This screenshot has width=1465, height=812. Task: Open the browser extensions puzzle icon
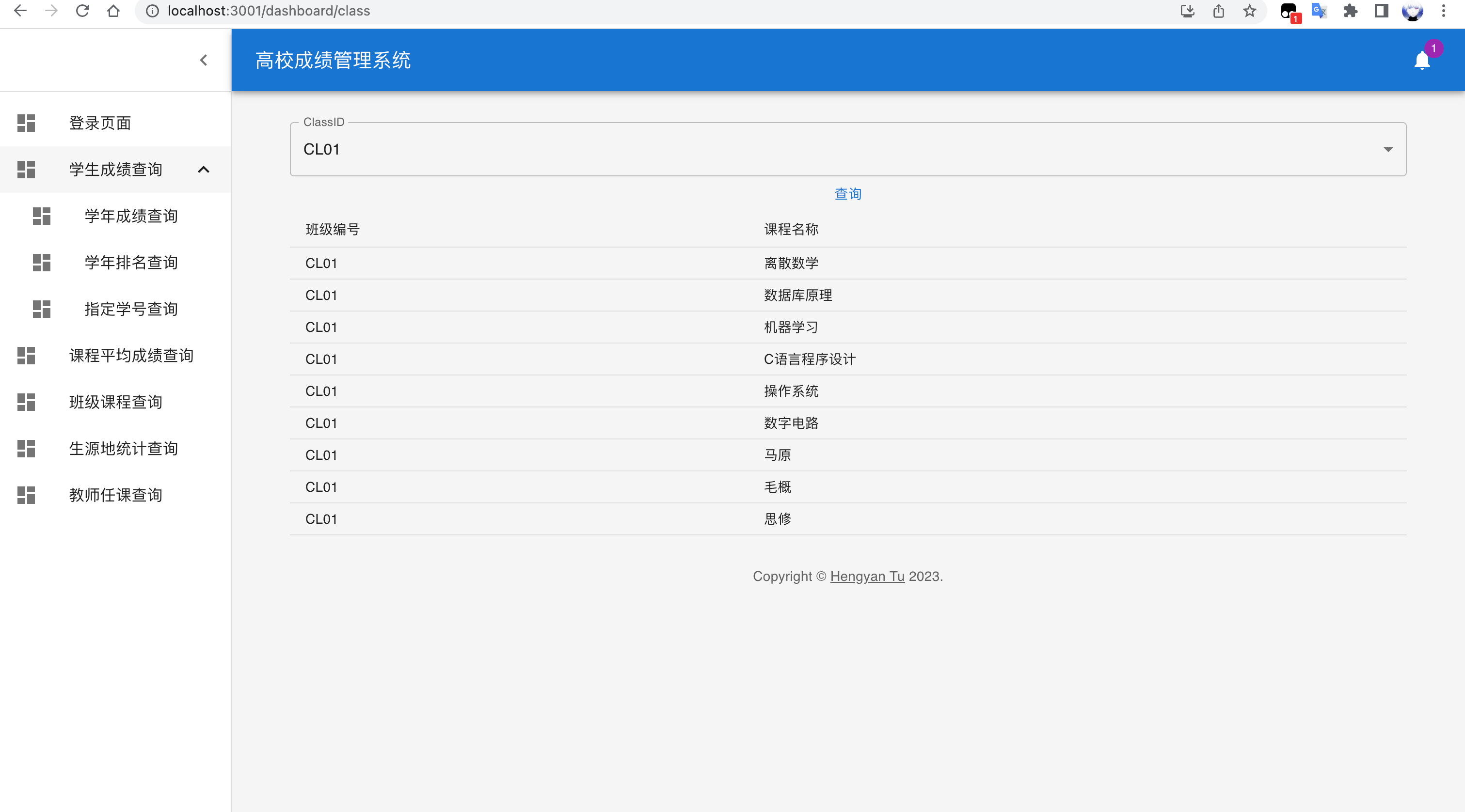point(1350,11)
